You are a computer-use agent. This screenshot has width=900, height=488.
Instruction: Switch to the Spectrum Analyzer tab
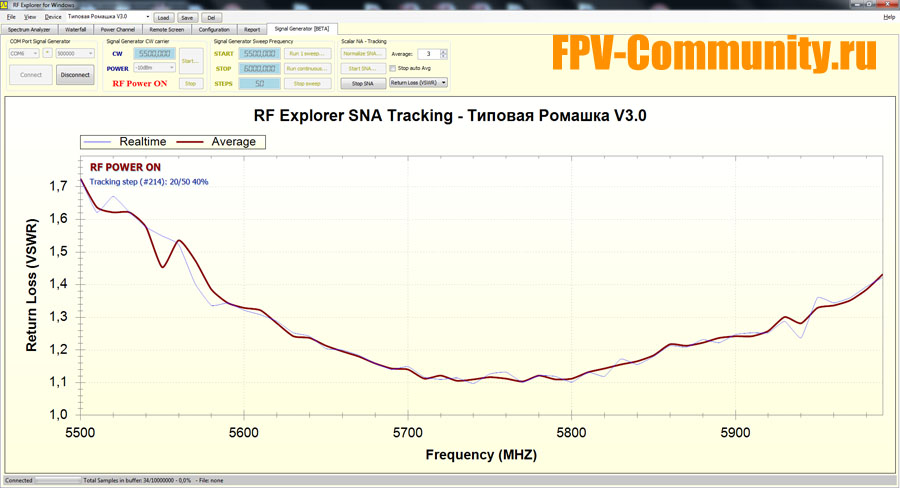tap(29, 29)
